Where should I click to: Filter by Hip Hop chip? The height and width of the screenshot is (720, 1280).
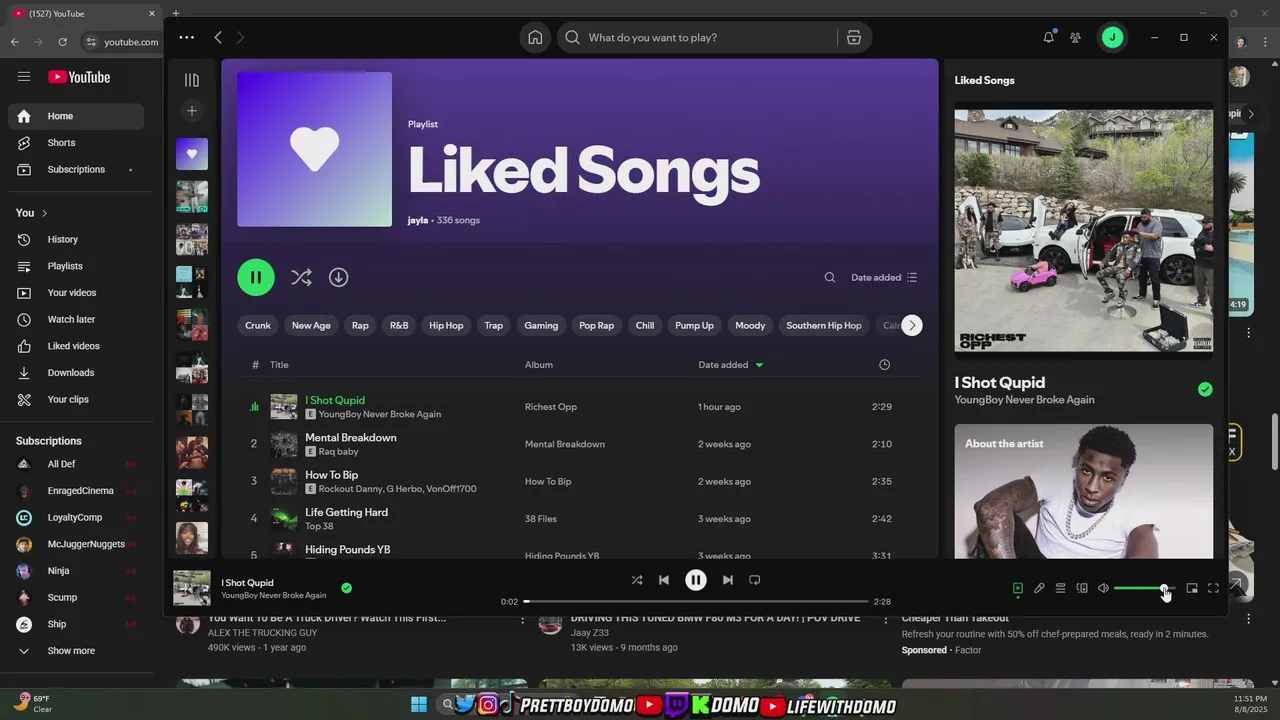[x=446, y=325]
